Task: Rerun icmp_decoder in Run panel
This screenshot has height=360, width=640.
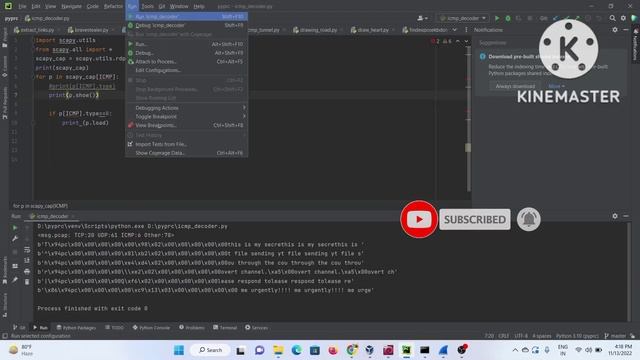Action: 15,228
